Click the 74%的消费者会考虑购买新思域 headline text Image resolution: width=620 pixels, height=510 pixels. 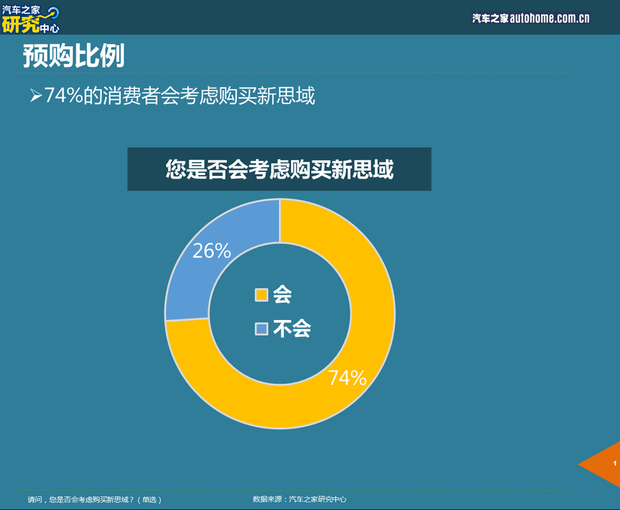click(180, 96)
